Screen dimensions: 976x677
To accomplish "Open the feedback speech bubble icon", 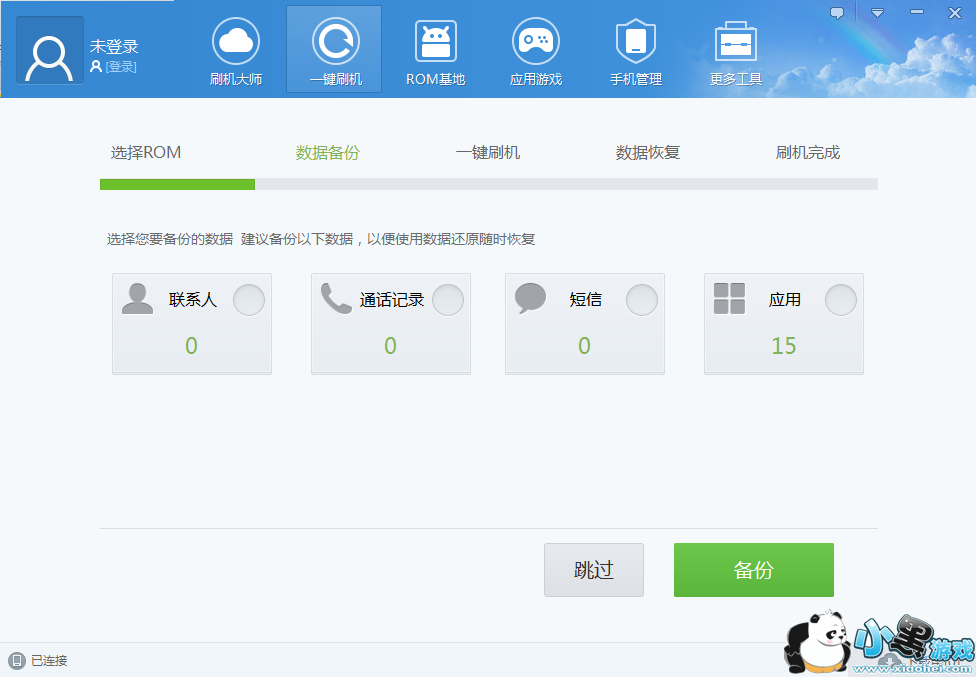I will tap(837, 13).
